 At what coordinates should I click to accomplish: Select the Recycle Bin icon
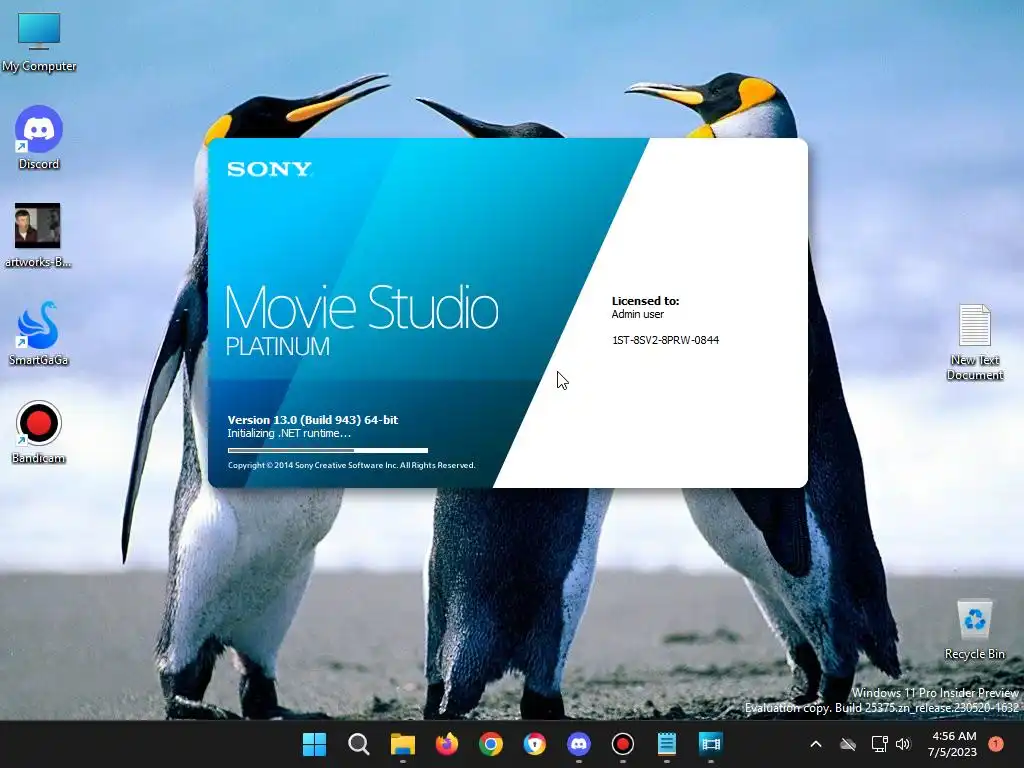pyautogui.click(x=974, y=630)
